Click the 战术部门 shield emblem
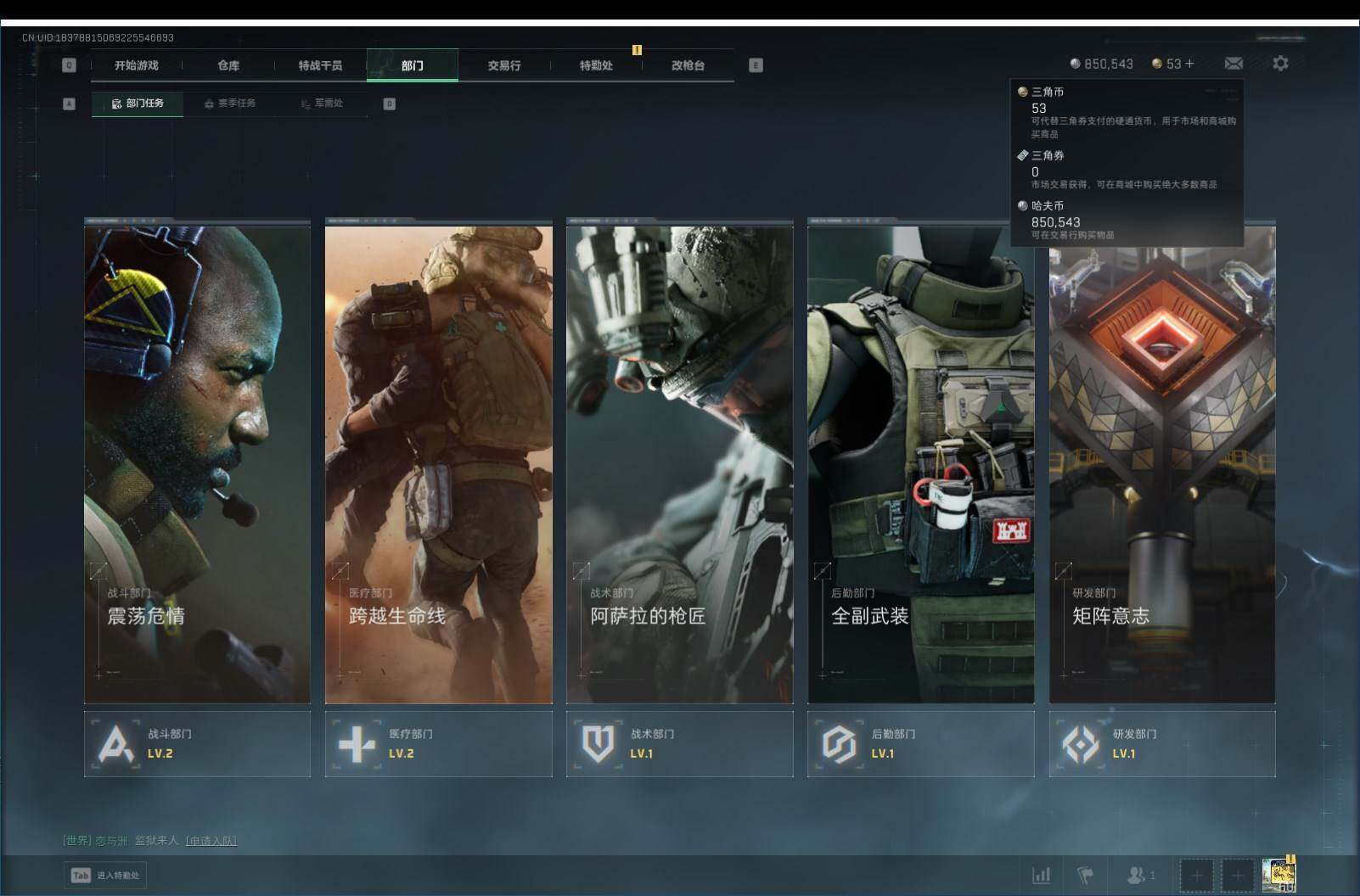Viewport: 1360px width, 896px height. click(x=598, y=744)
